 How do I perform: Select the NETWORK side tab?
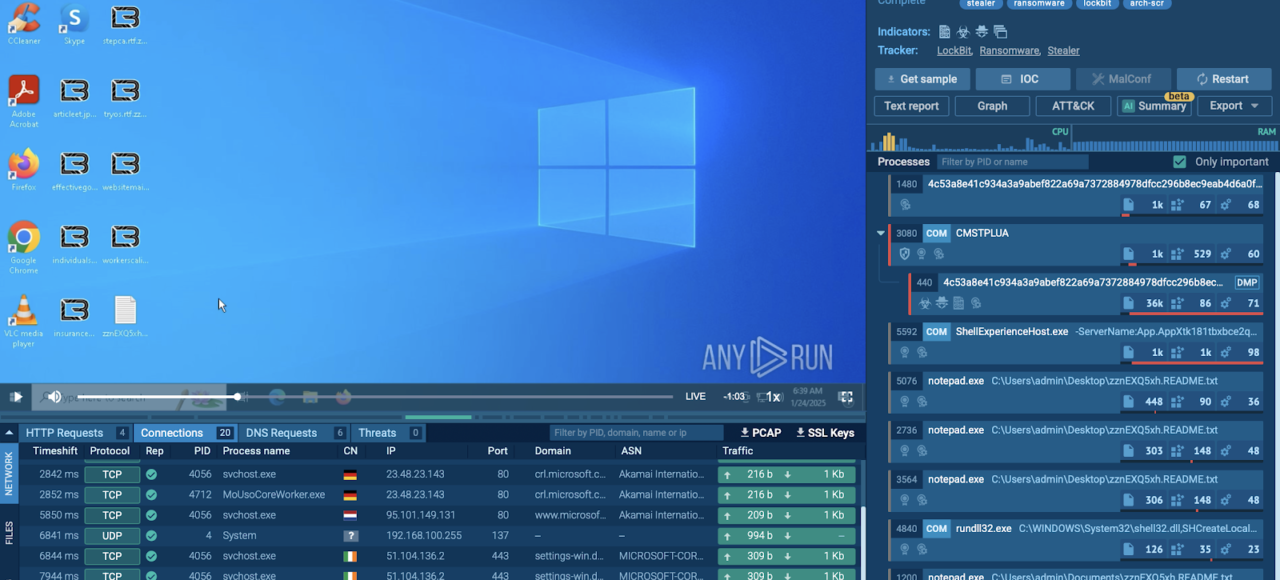(9, 474)
